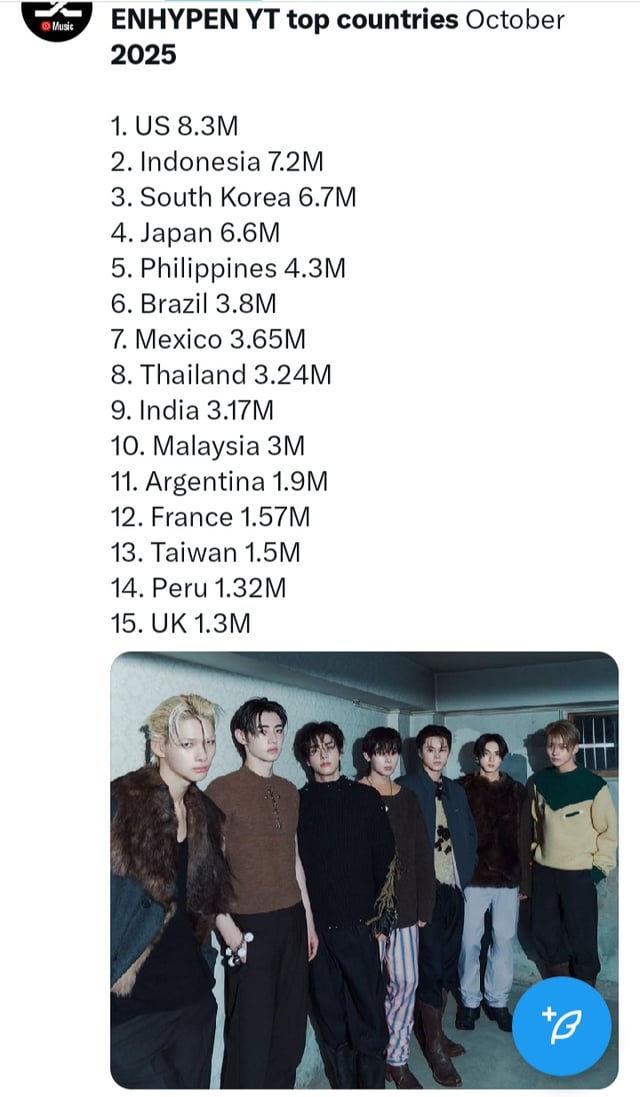
Task: Select the '11. Argentina 1.9M' entry
Action: [219, 482]
